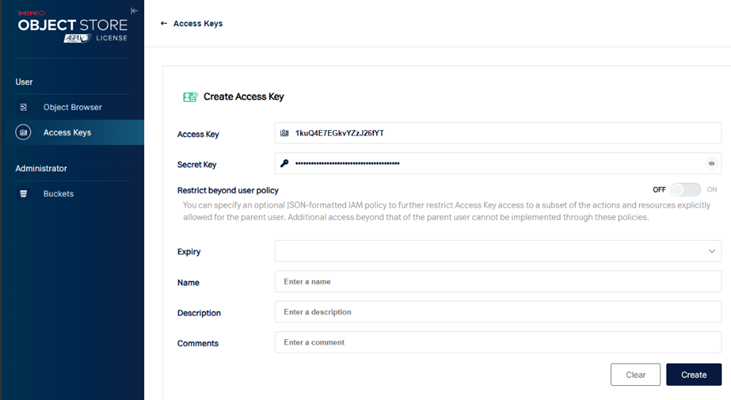Click the Create Access Key header icon
This screenshot has width=731, height=400.
(190, 97)
